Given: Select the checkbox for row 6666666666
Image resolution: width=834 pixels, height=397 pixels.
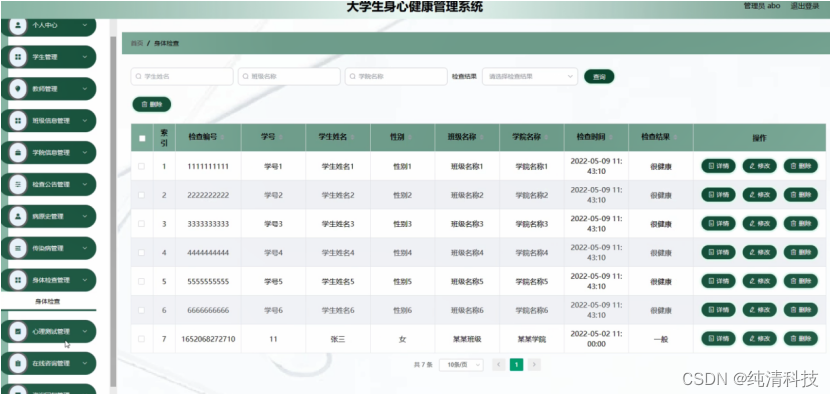Looking at the screenshot, I should point(141,310).
